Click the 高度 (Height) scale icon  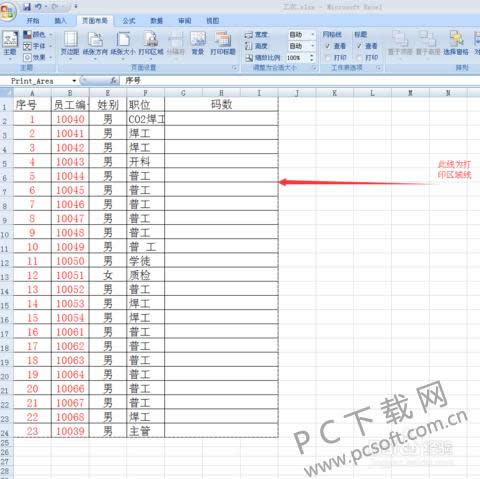coord(249,46)
